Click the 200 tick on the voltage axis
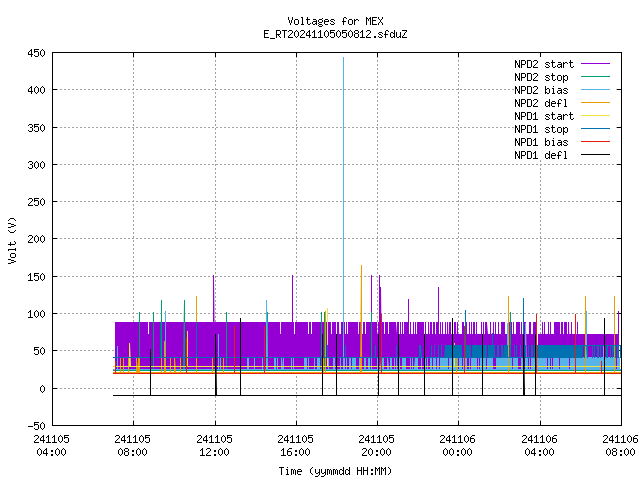The height and width of the screenshot is (480, 640). click(x=36, y=239)
